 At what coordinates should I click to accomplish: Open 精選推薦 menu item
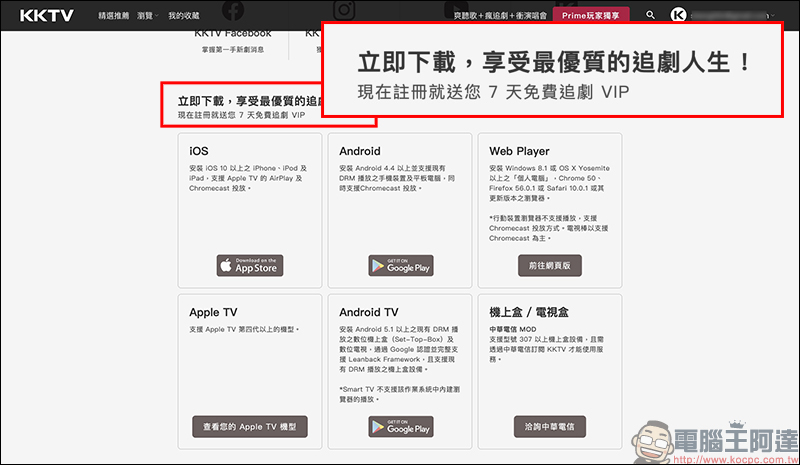click(x=114, y=16)
